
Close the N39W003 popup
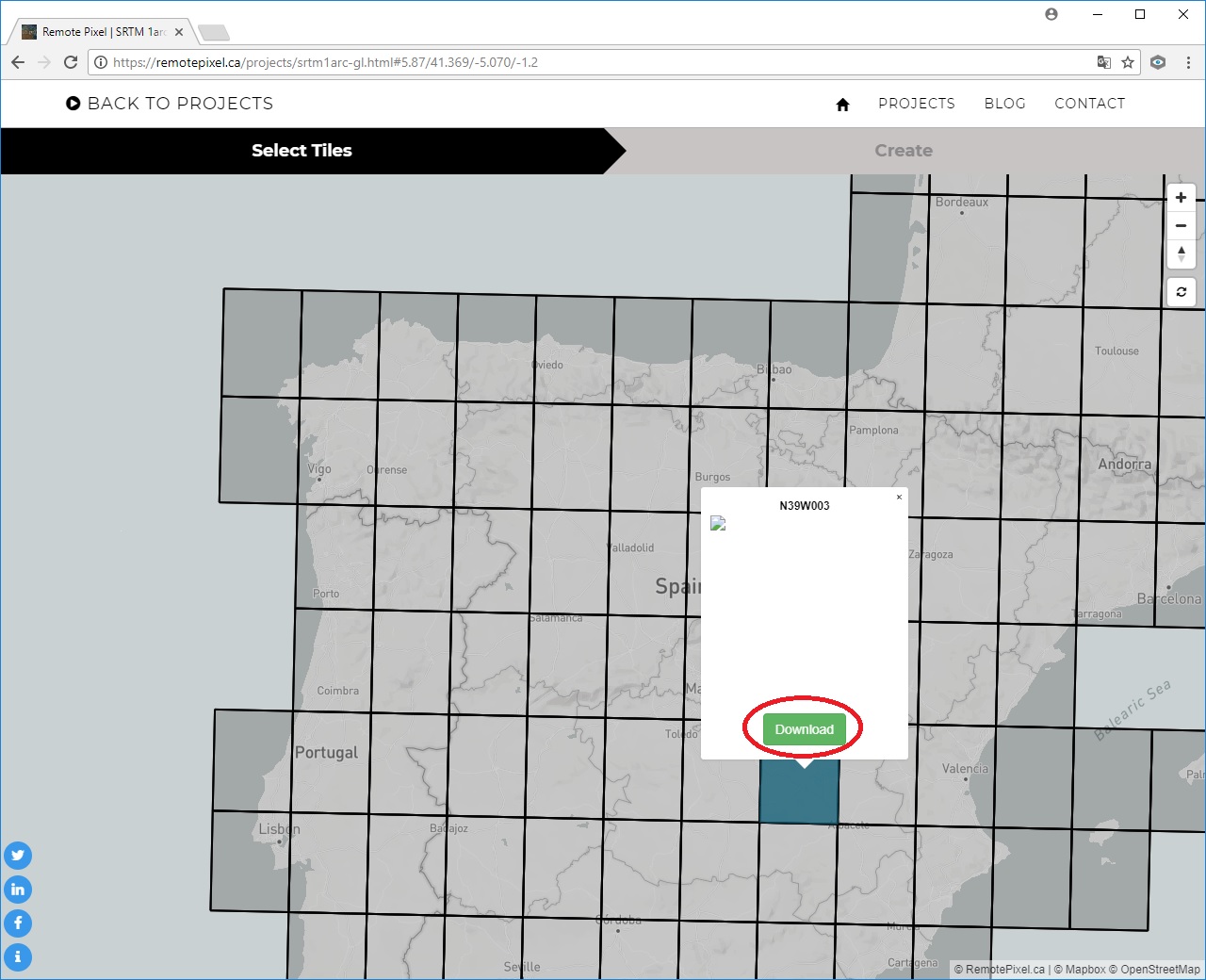pyautogui.click(x=899, y=498)
